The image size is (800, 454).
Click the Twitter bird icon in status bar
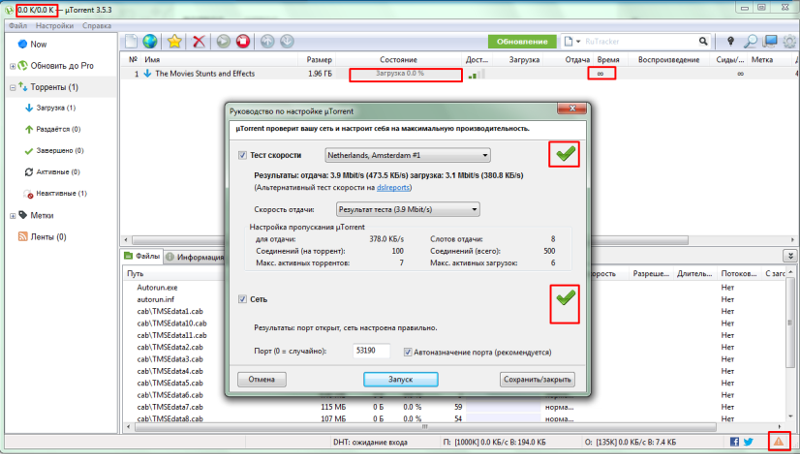point(748,442)
